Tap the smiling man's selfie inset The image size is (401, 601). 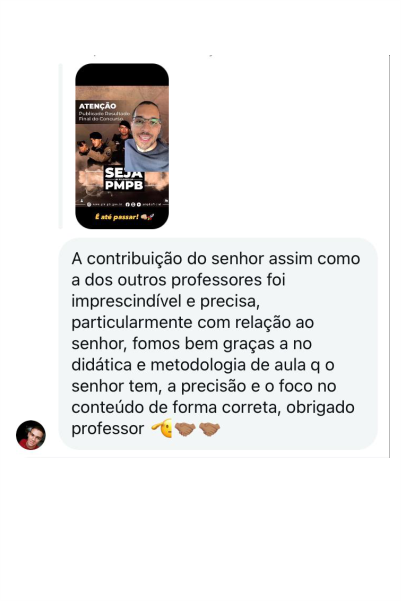point(147,136)
